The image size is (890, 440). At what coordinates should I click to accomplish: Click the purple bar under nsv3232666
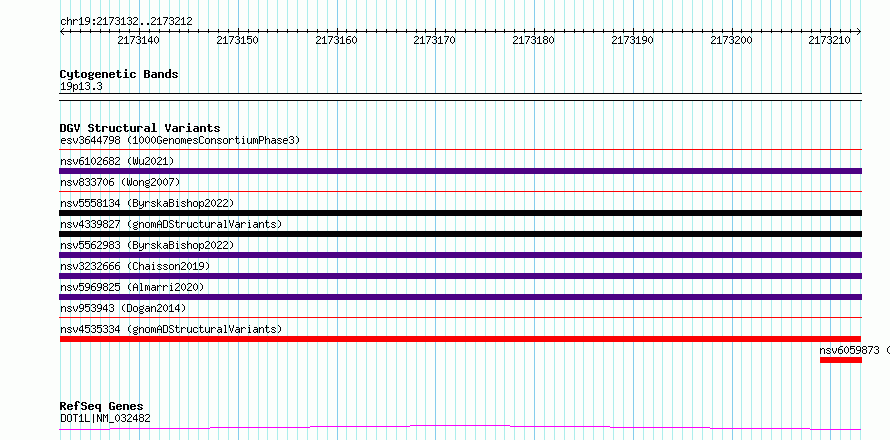[x=460, y=276]
